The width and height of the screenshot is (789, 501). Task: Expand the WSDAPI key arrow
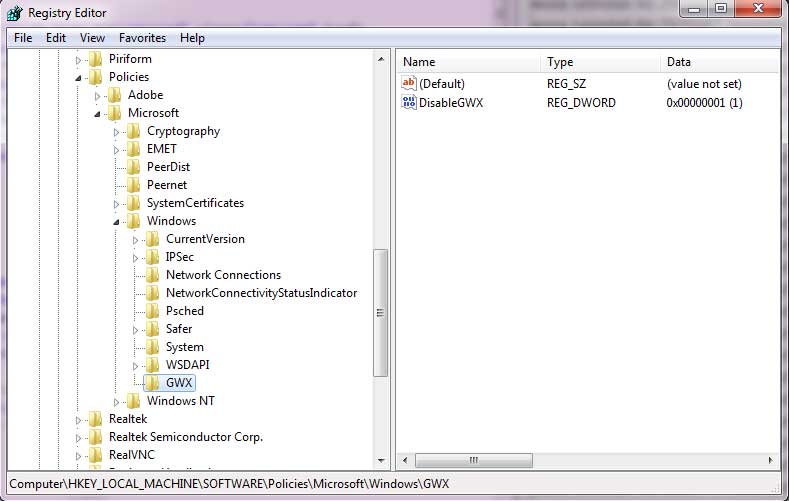click(x=135, y=366)
